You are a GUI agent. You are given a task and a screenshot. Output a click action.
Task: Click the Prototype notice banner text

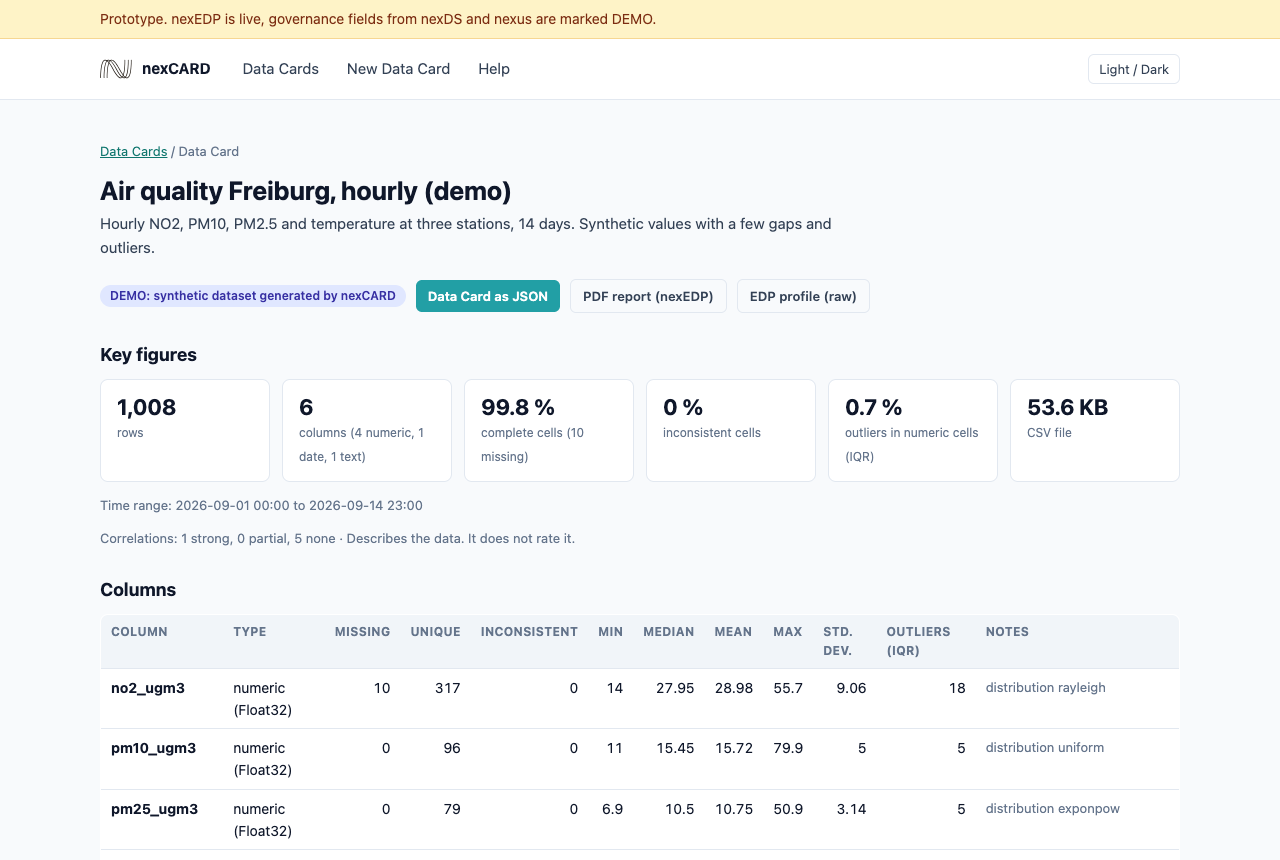coord(378,19)
